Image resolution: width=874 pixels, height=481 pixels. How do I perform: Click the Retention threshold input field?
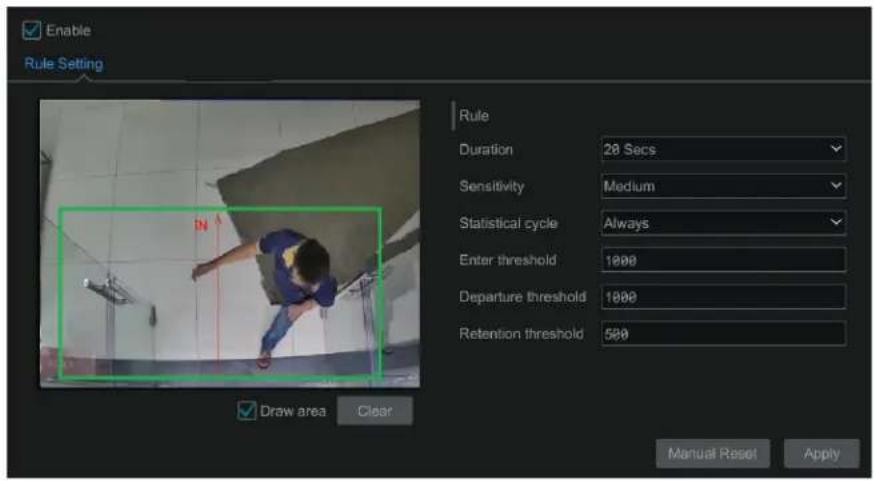[724, 333]
